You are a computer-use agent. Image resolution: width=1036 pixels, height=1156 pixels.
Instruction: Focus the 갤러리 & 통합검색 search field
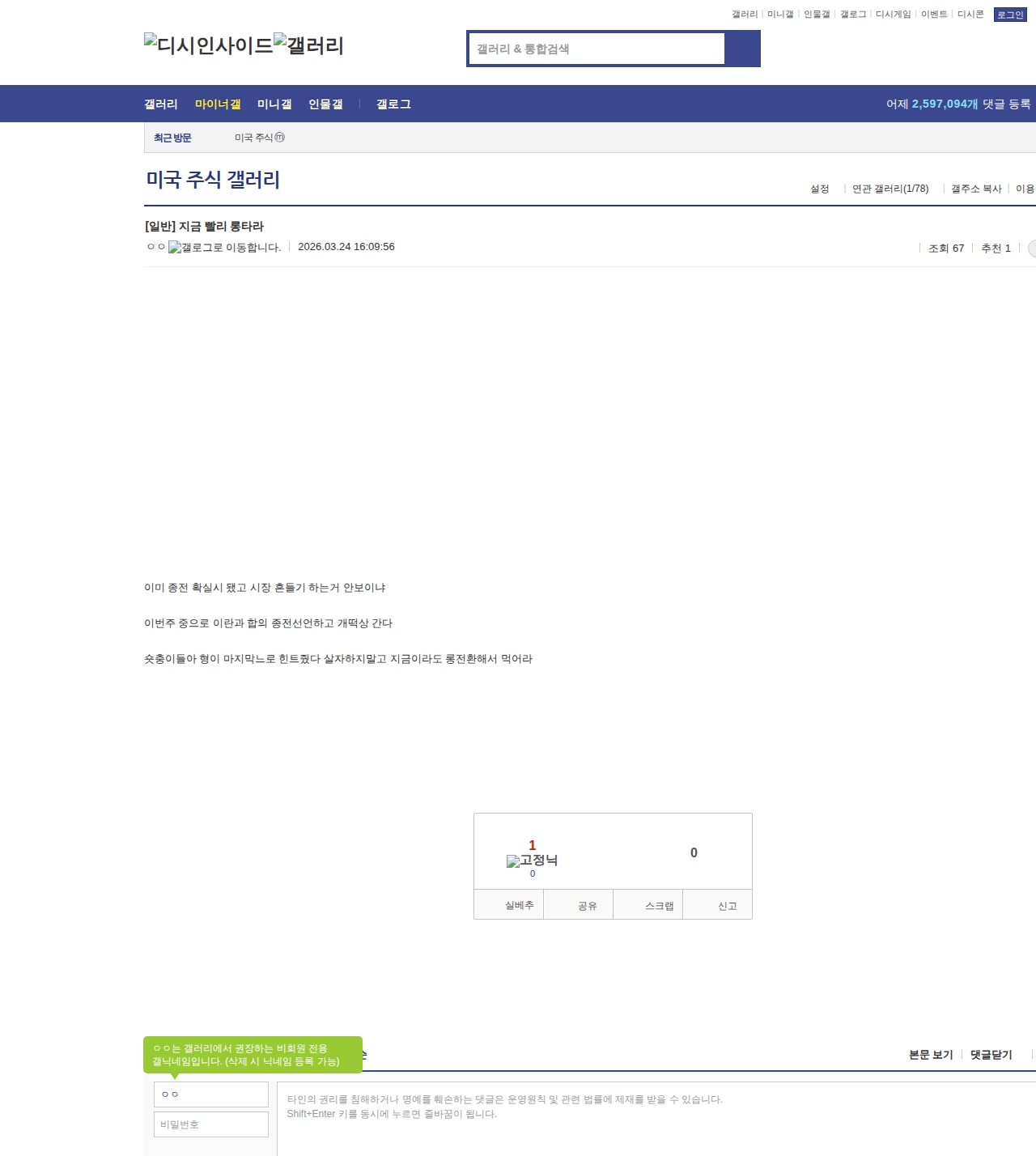(597, 49)
